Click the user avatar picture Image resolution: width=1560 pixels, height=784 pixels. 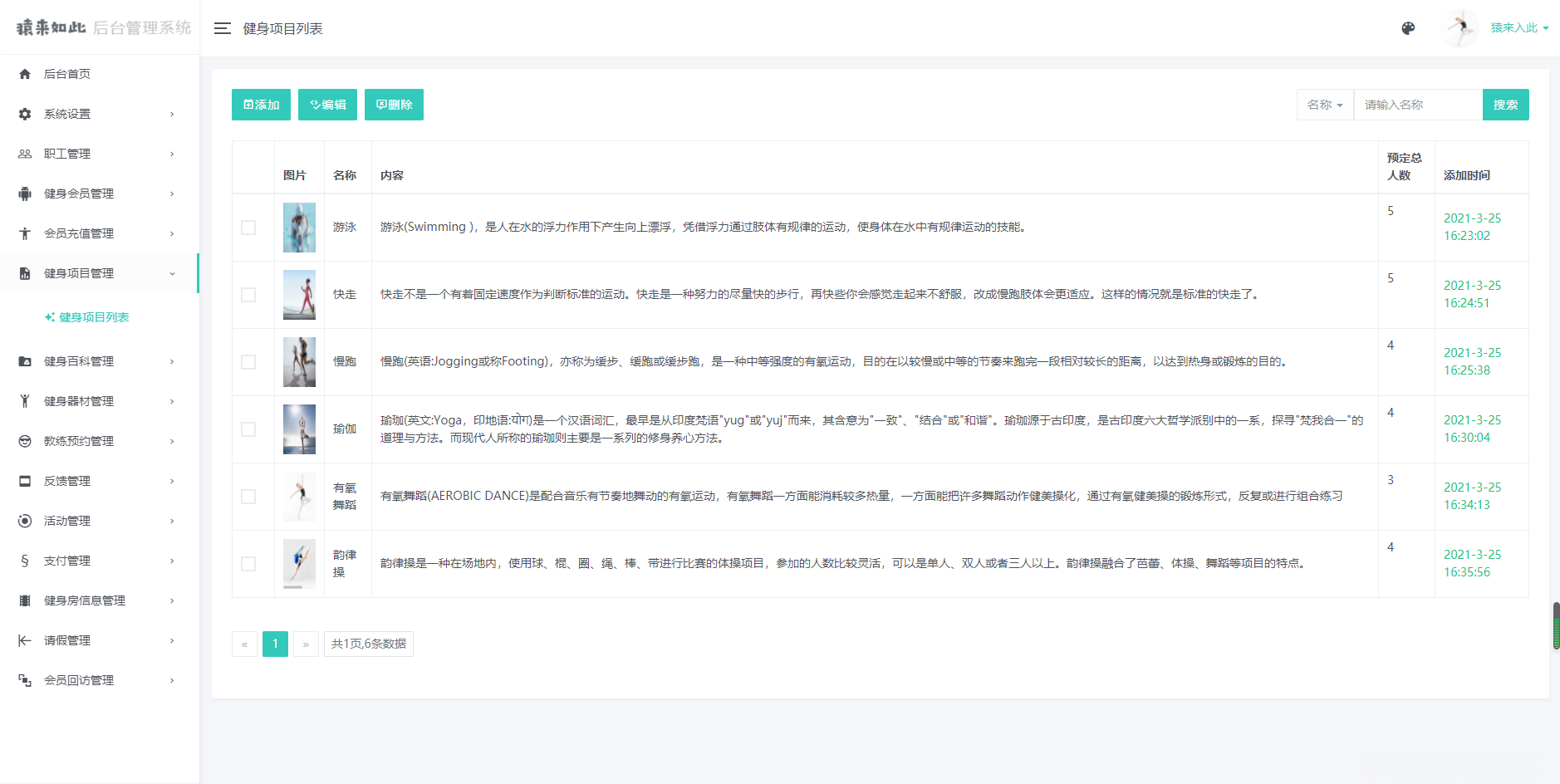1460,28
